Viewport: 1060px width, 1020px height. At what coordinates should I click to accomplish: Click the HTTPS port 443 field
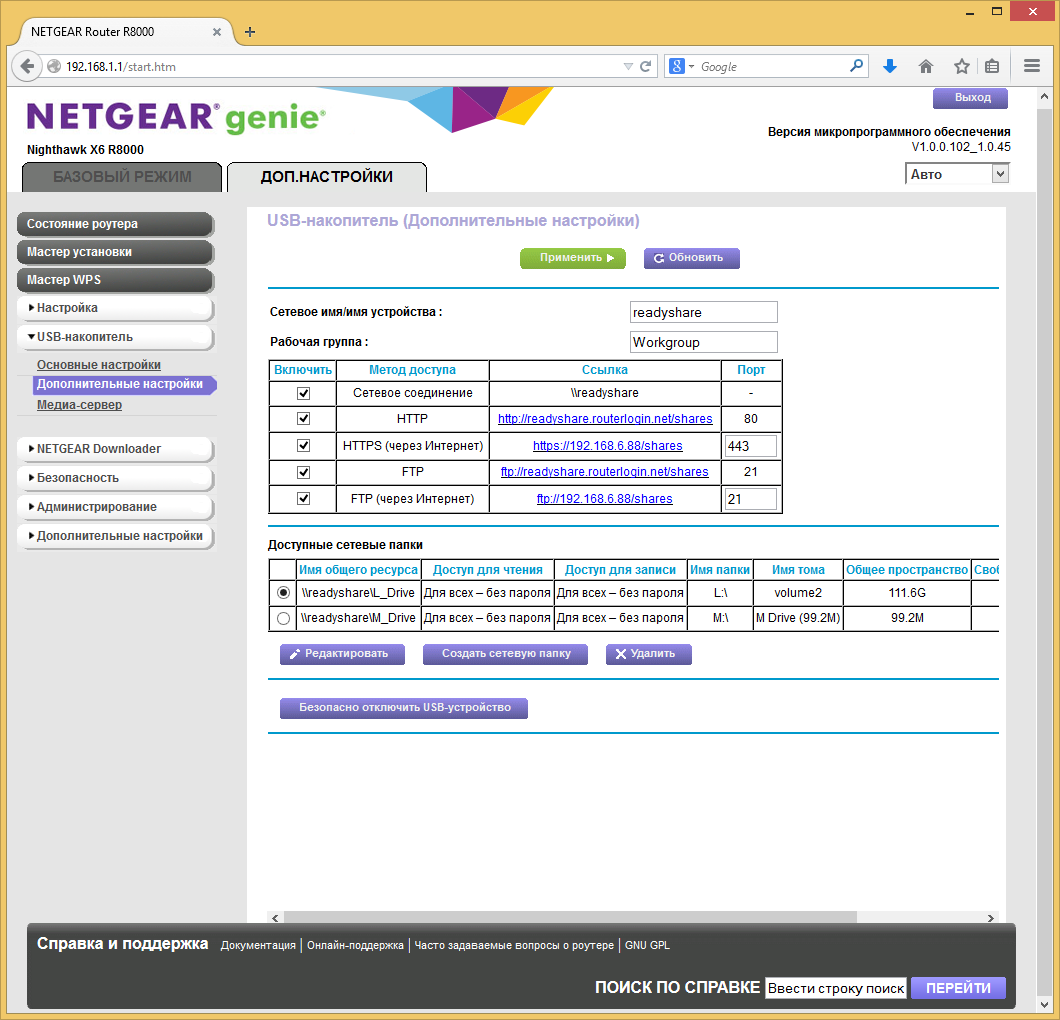(750, 446)
